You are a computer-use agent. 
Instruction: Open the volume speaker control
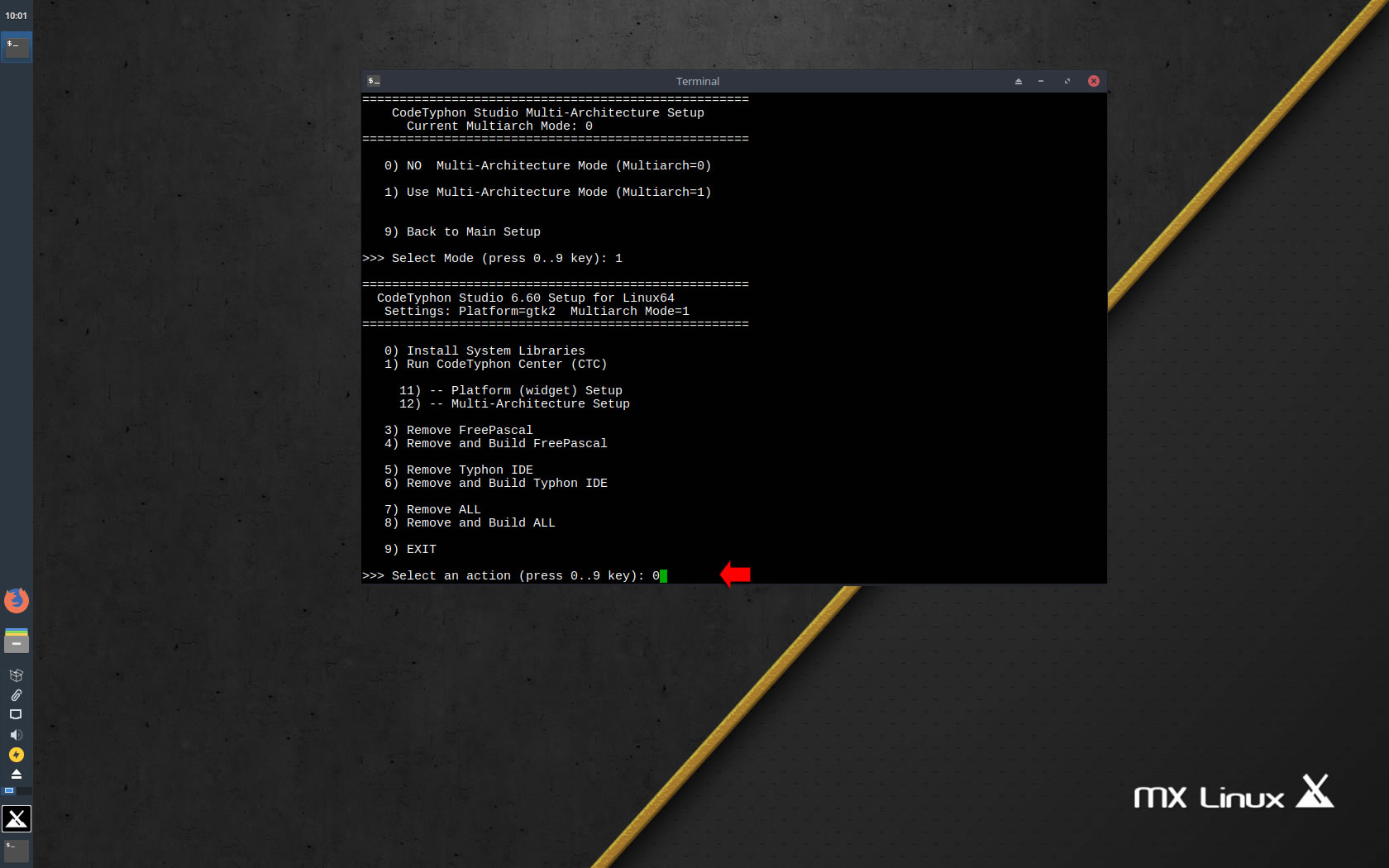click(16, 735)
